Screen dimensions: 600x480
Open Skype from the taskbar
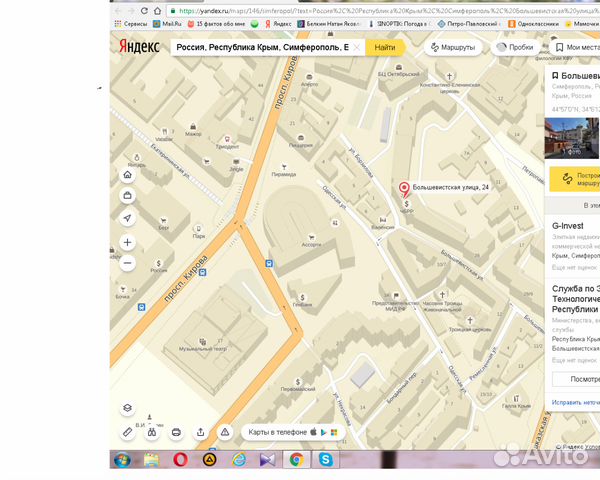click(326, 459)
